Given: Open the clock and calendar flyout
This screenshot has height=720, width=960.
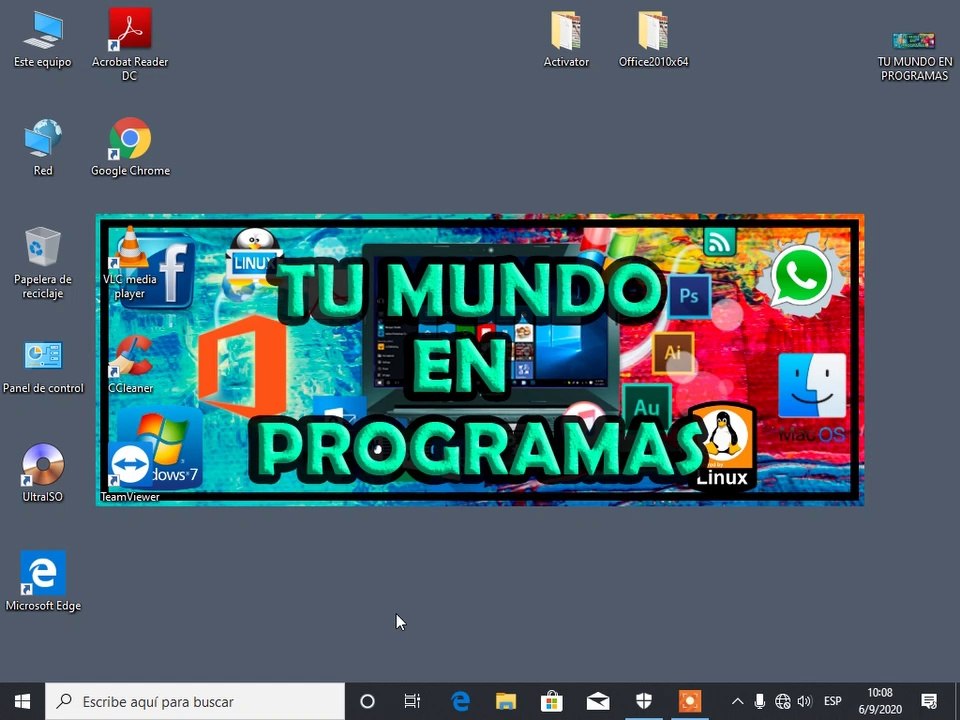Looking at the screenshot, I should coord(880,701).
